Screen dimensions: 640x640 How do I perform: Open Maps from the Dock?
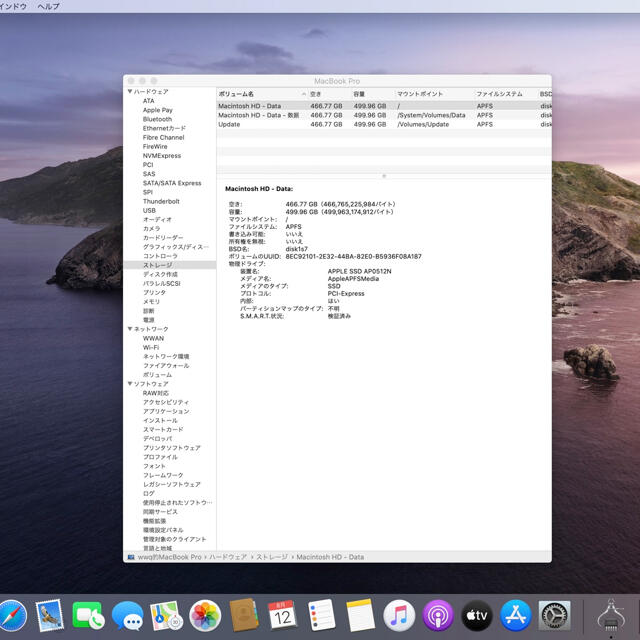click(166, 616)
